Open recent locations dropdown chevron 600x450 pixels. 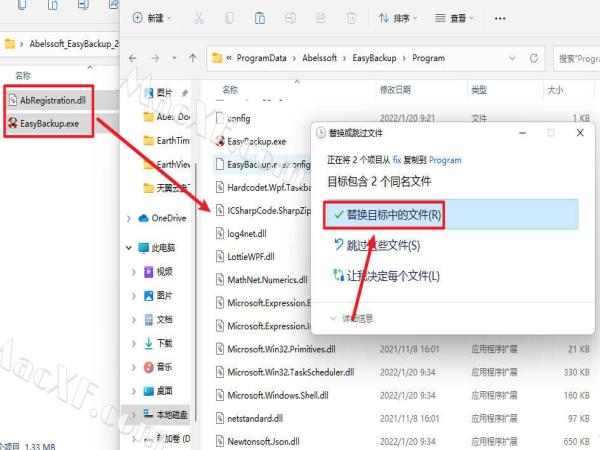(174, 58)
